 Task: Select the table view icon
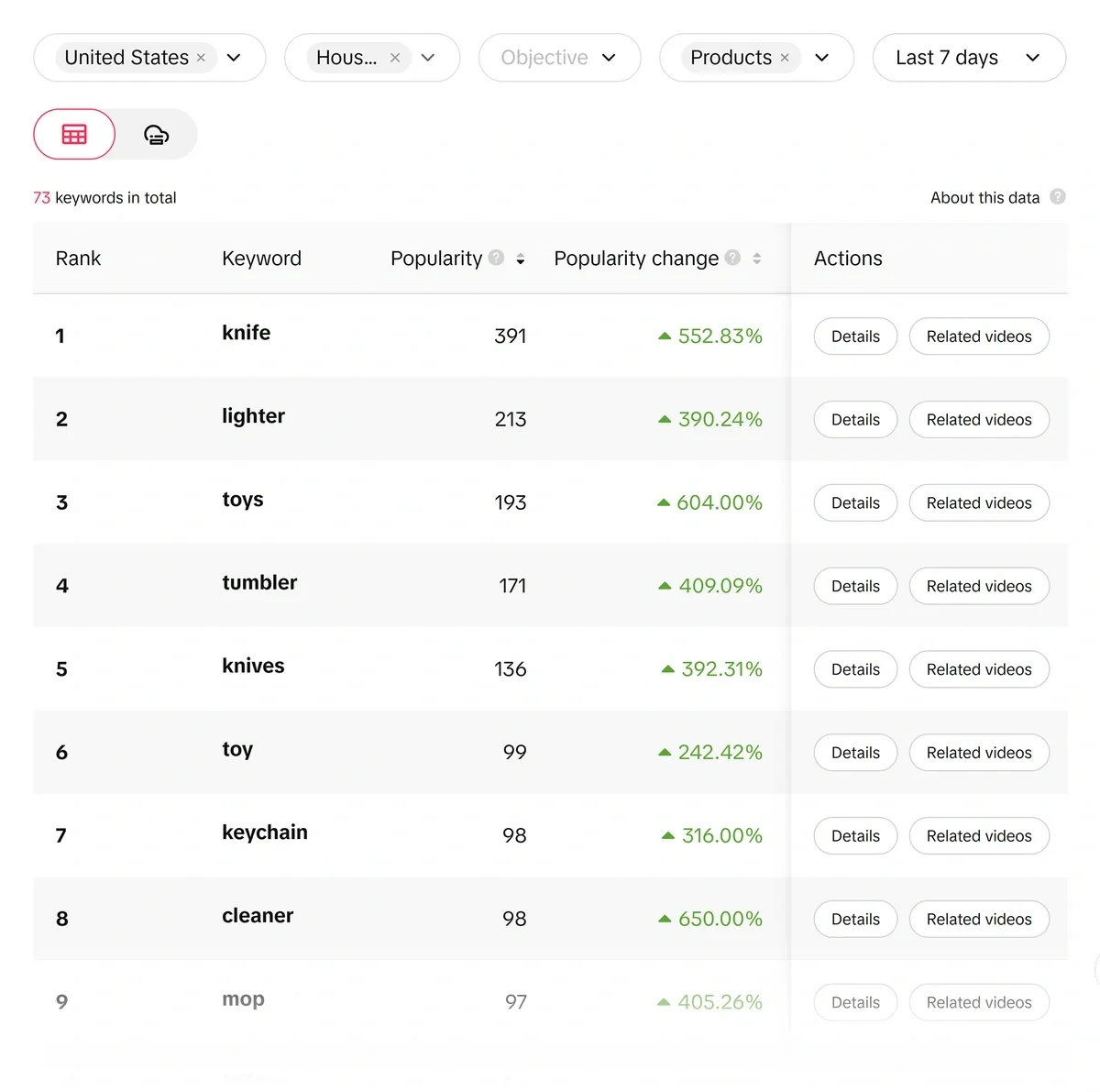pos(73,134)
